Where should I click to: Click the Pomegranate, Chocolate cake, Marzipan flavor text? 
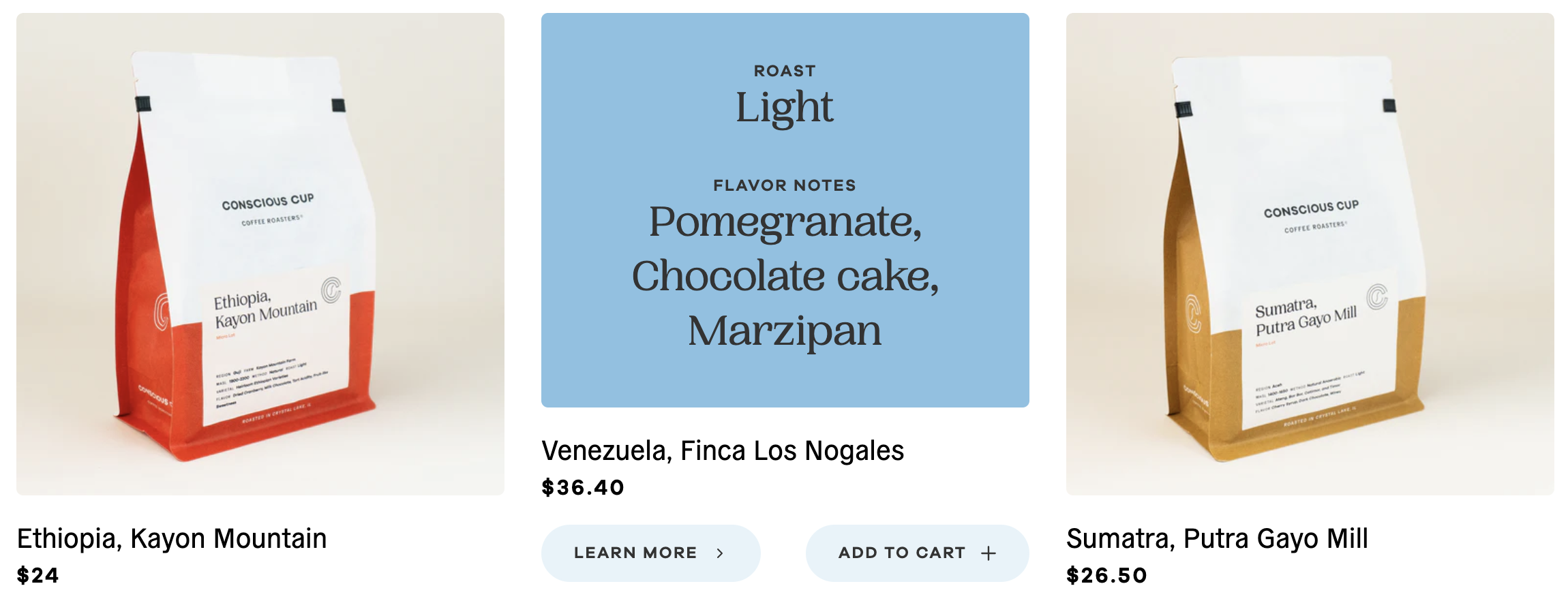pyautogui.click(x=785, y=276)
